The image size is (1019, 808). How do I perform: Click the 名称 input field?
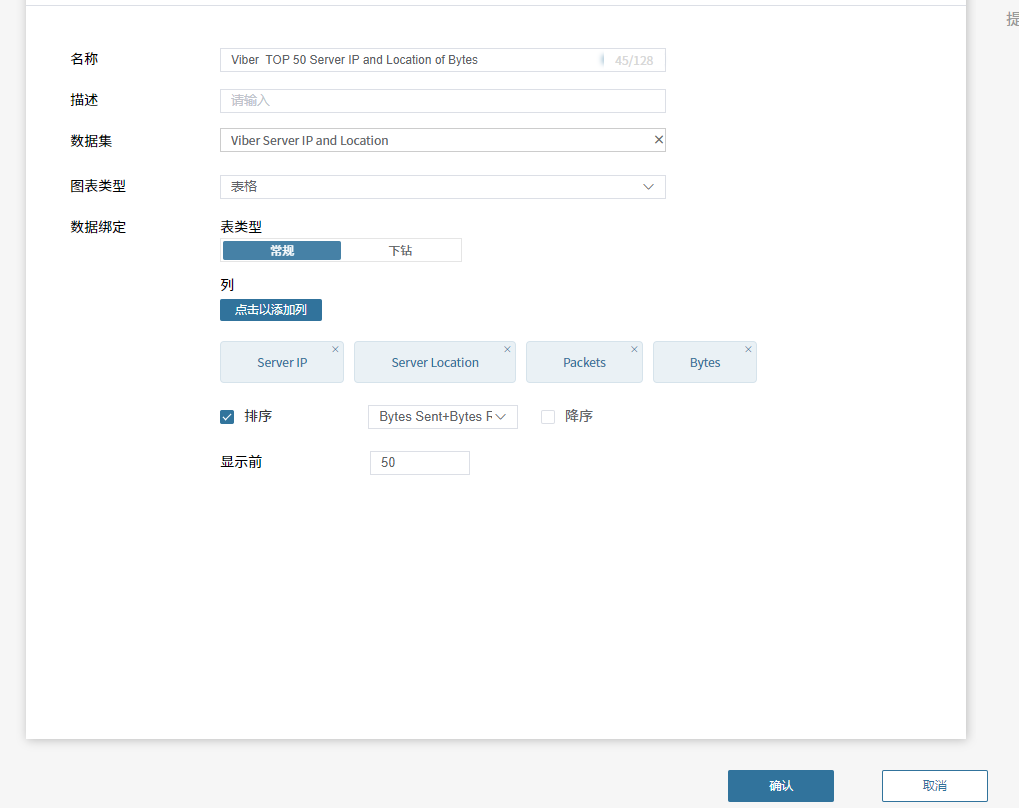pos(410,60)
